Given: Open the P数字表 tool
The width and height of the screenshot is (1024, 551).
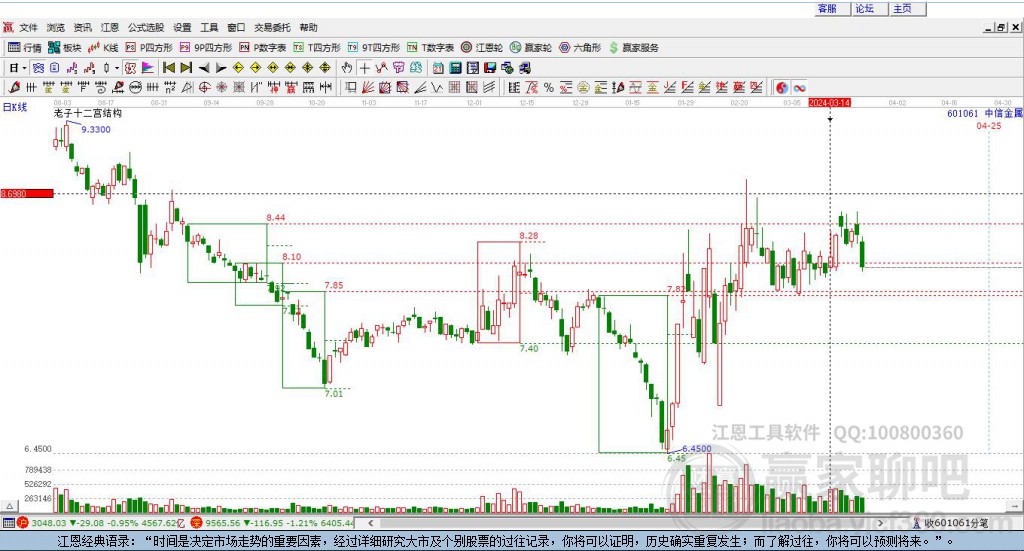Looking at the screenshot, I should pyautogui.click(x=263, y=48).
